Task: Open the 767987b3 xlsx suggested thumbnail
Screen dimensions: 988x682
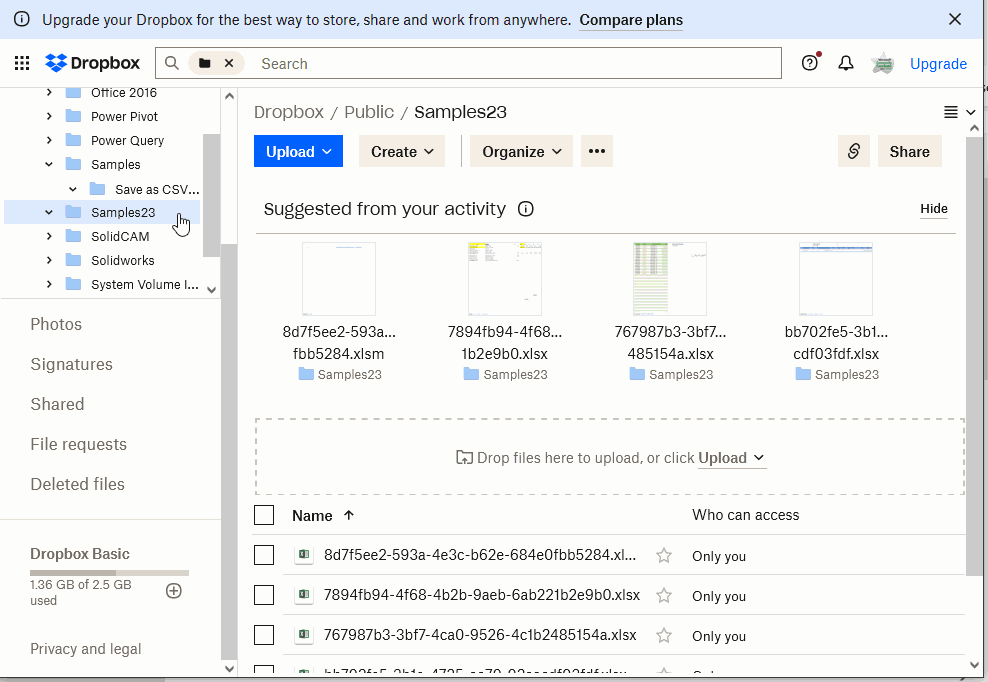Action: pos(670,279)
